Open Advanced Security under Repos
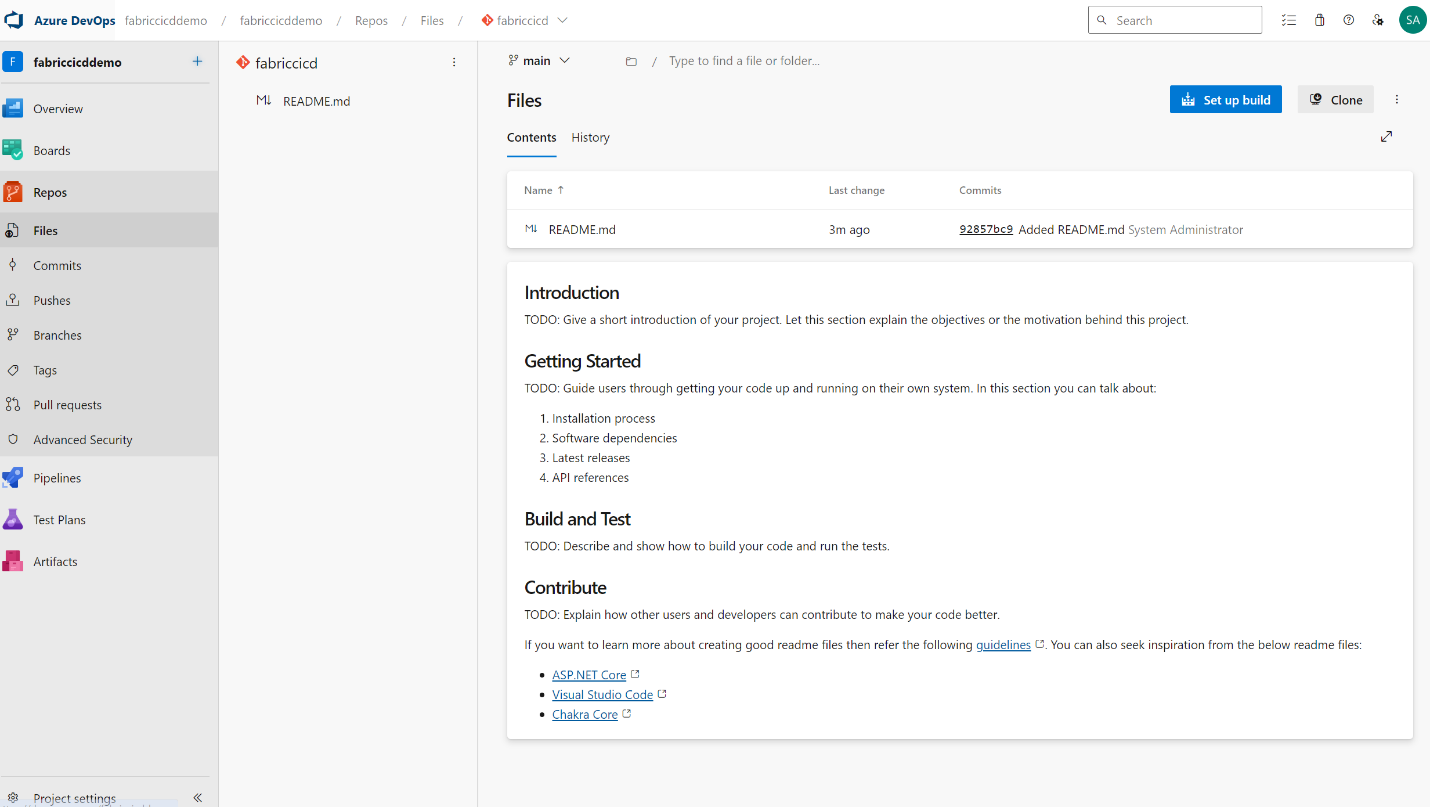 (x=109, y=440)
